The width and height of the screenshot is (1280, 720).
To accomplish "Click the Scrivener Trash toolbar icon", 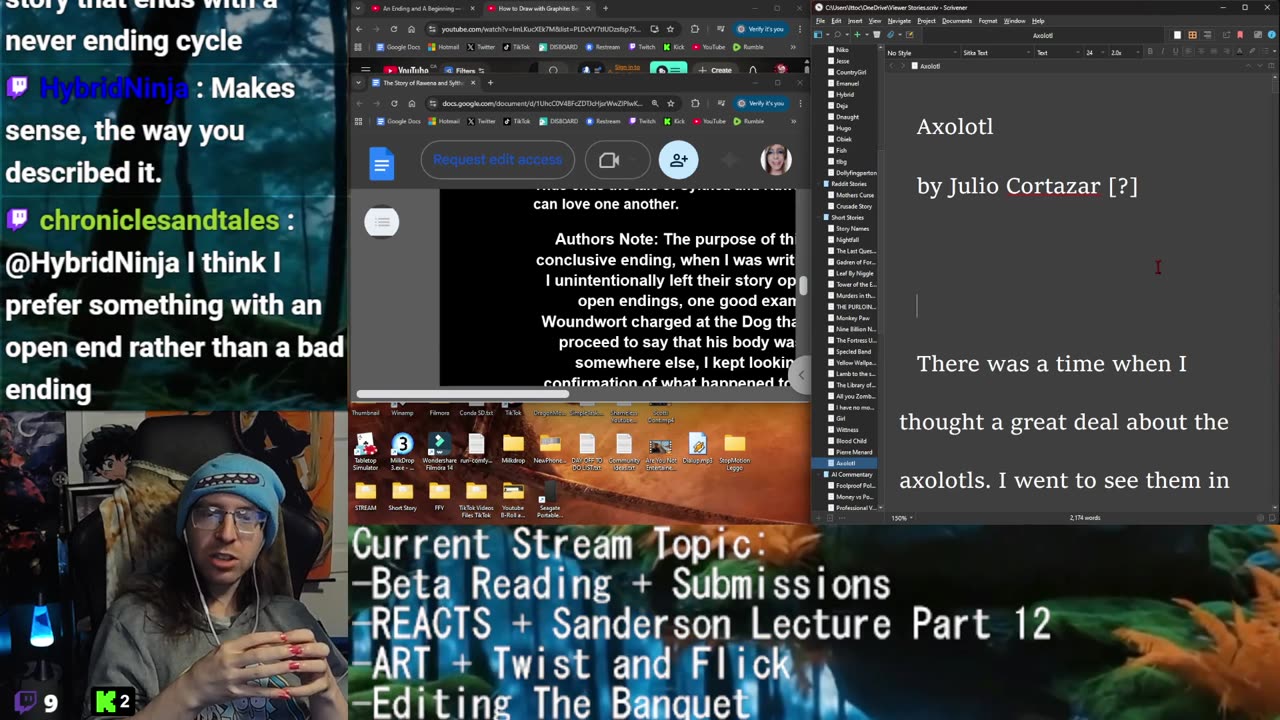I will (x=877, y=35).
